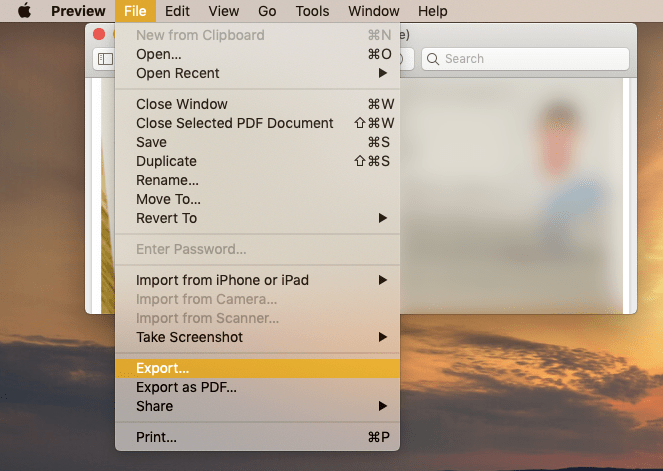
Task: Select Export as PDF... item
Action: (258, 387)
